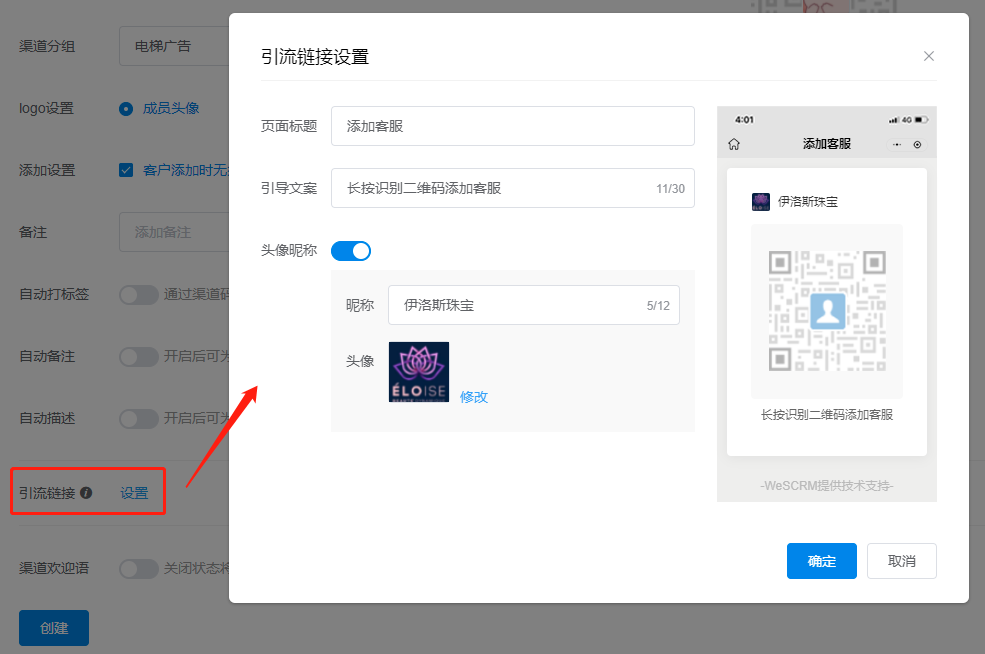Click the 添加客服 title in phone preview
The height and width of the screenshot is (654, 985).
pos(827,144)
